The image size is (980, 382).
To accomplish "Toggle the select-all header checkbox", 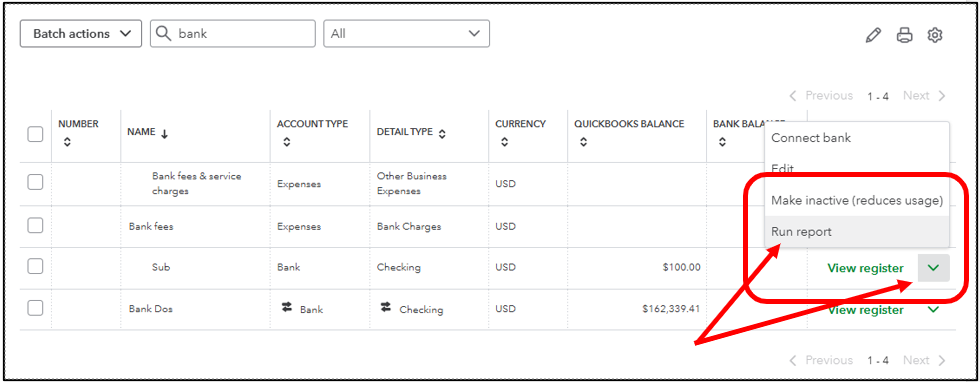I will (x=35, y=134).
